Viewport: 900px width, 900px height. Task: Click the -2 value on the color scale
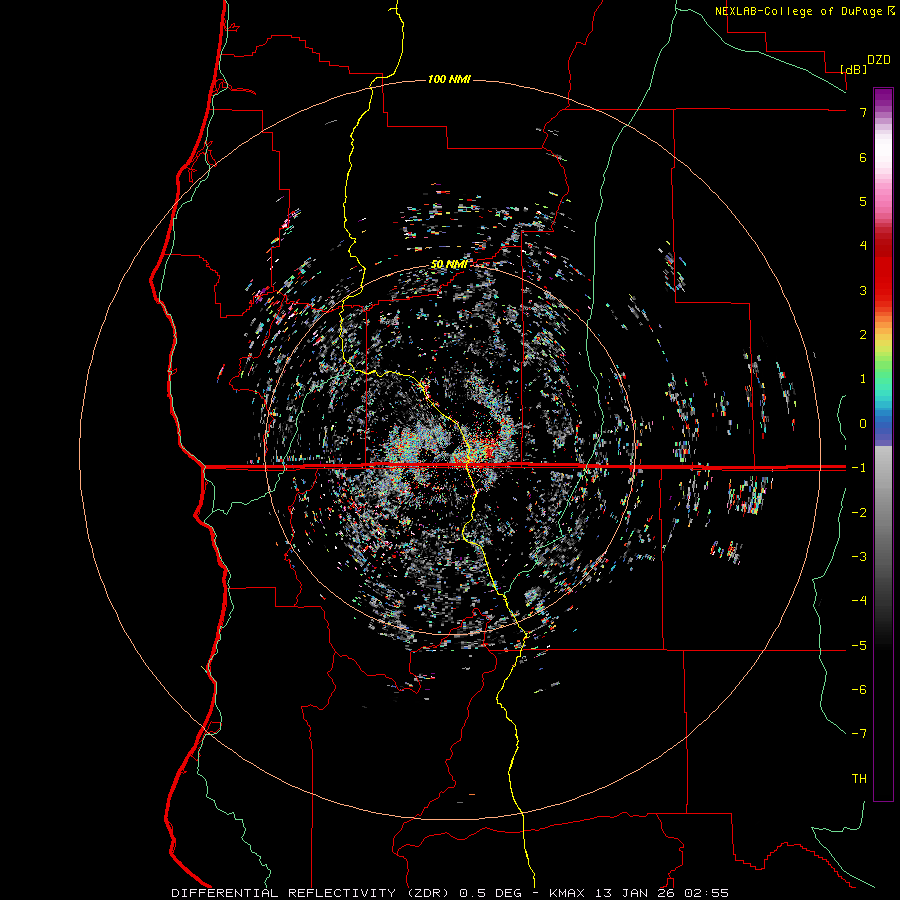(859, 513)
